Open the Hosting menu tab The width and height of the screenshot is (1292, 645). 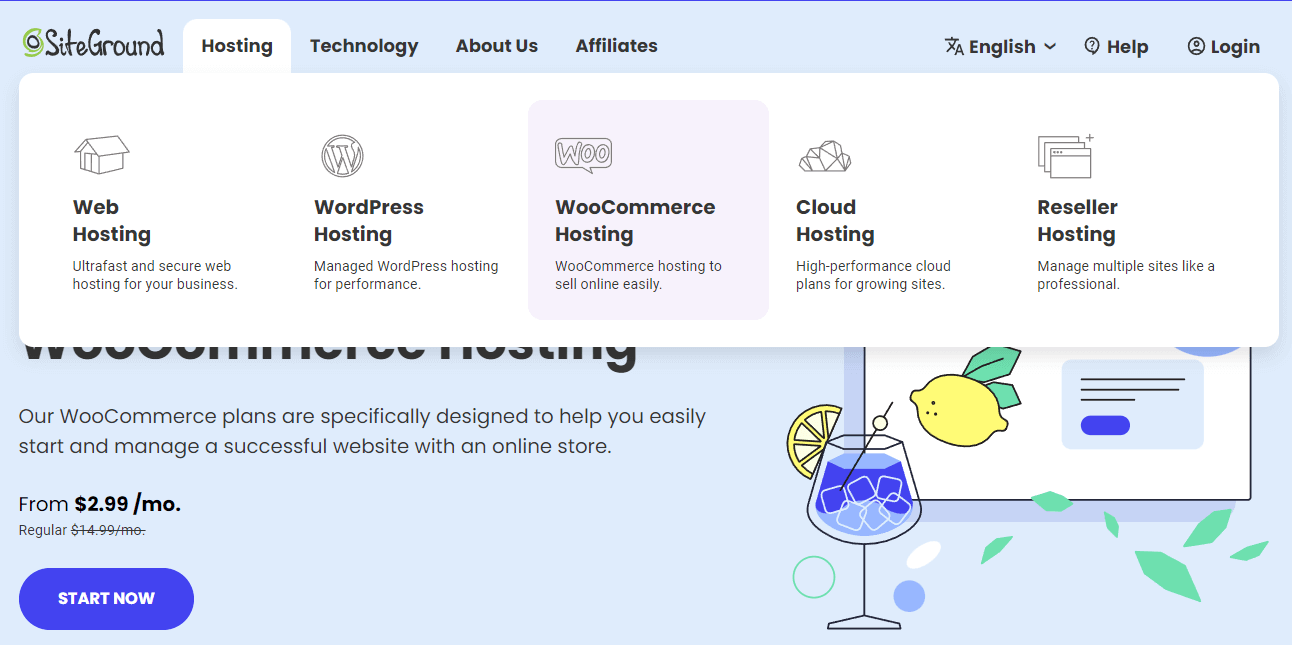click(x=237, y=46)
